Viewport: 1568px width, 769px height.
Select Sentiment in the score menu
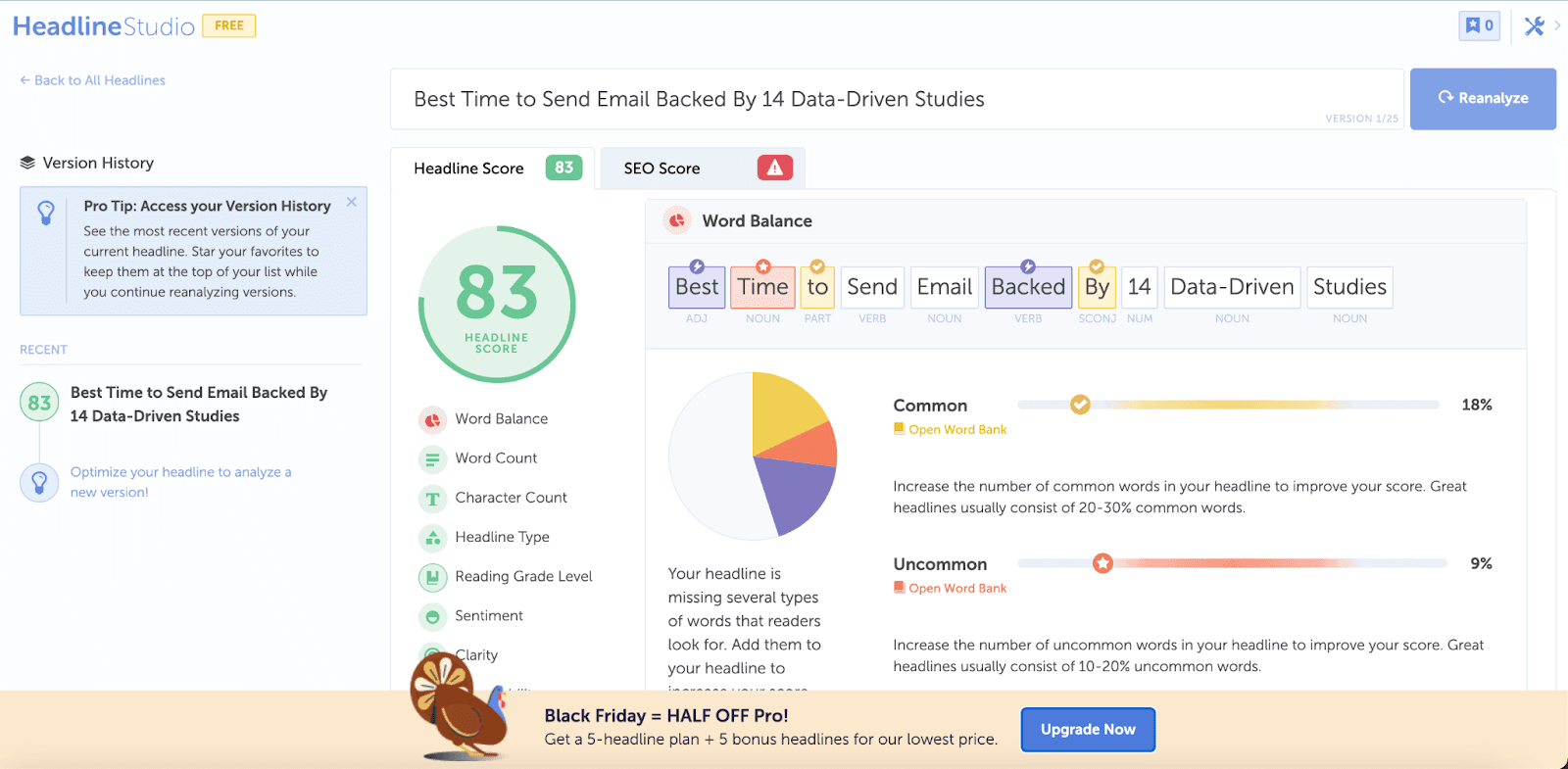pos(489,615)
